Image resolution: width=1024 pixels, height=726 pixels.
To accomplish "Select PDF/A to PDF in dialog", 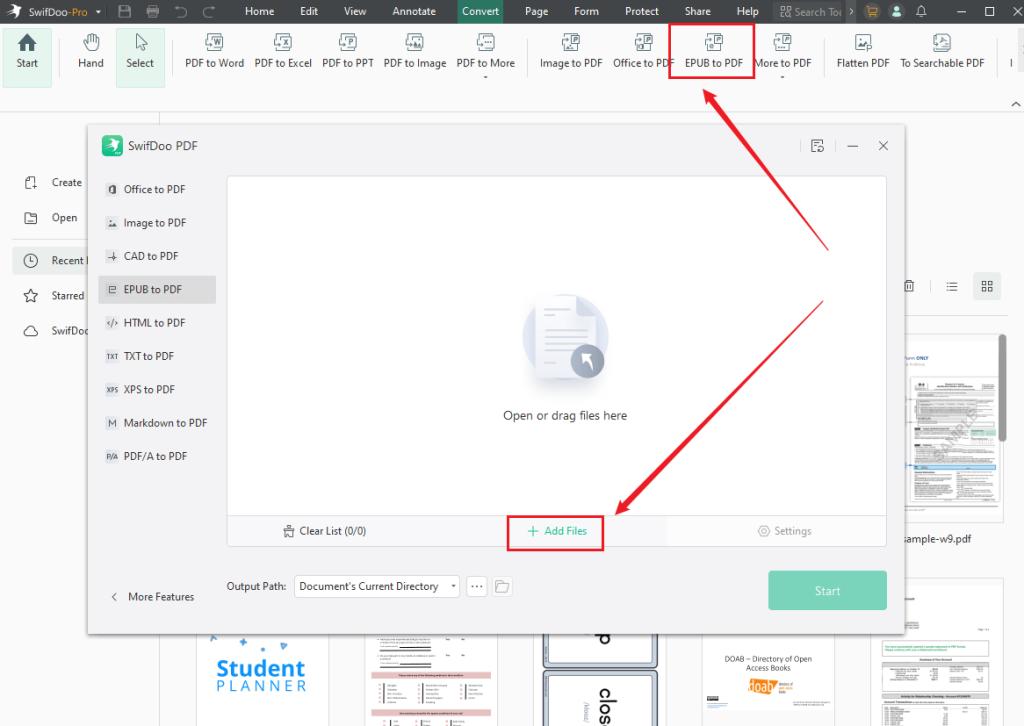I will (157, 456).
